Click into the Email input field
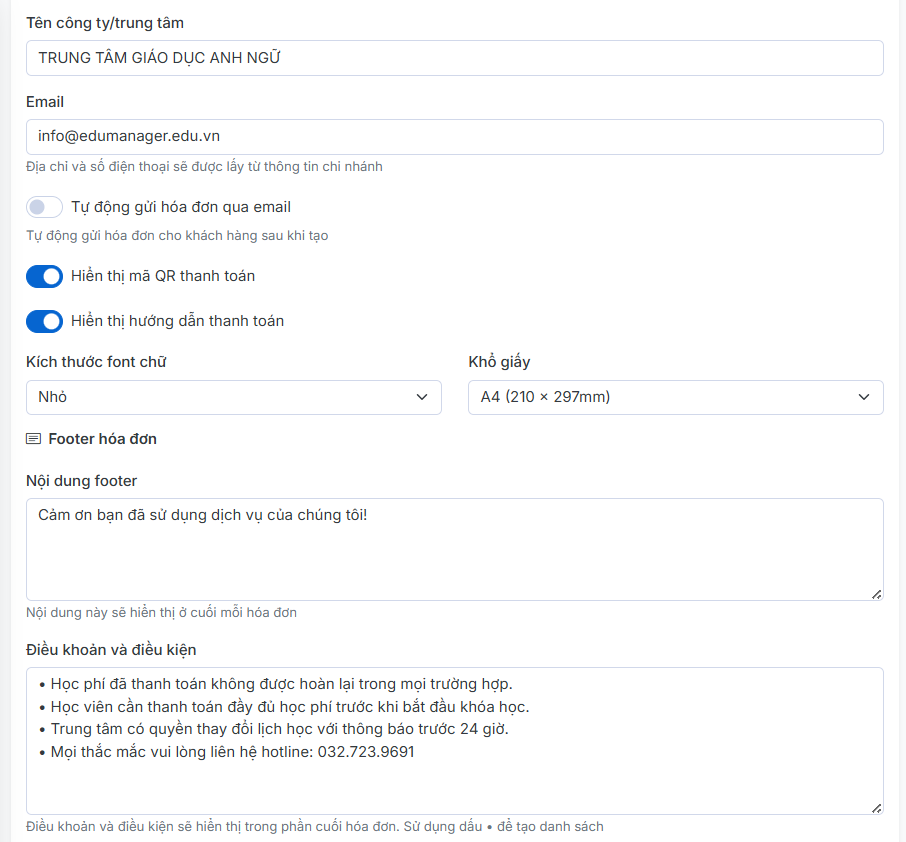 [454, 137]
